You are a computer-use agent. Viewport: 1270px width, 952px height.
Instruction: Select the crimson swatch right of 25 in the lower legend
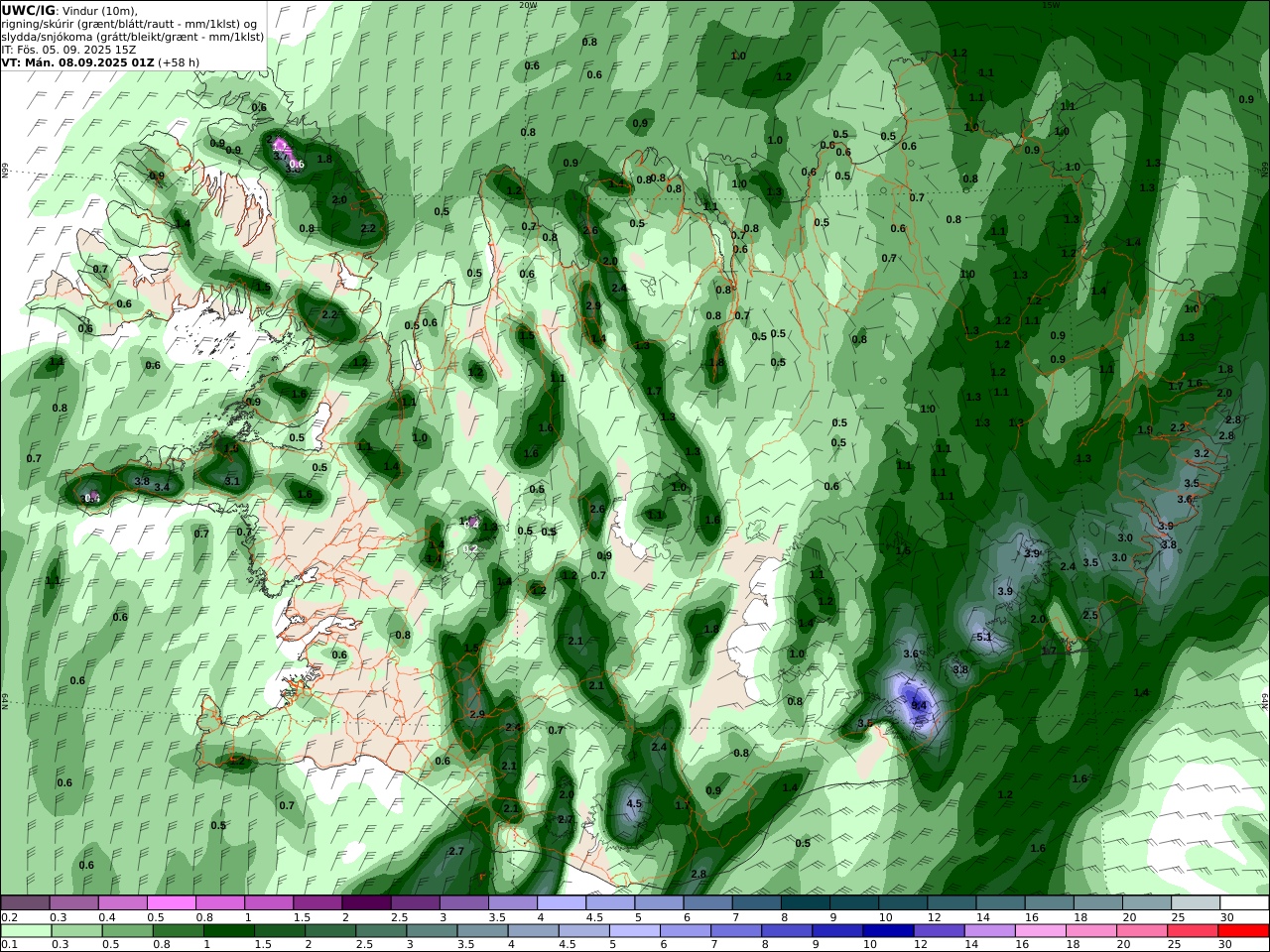pos(1194,931)
